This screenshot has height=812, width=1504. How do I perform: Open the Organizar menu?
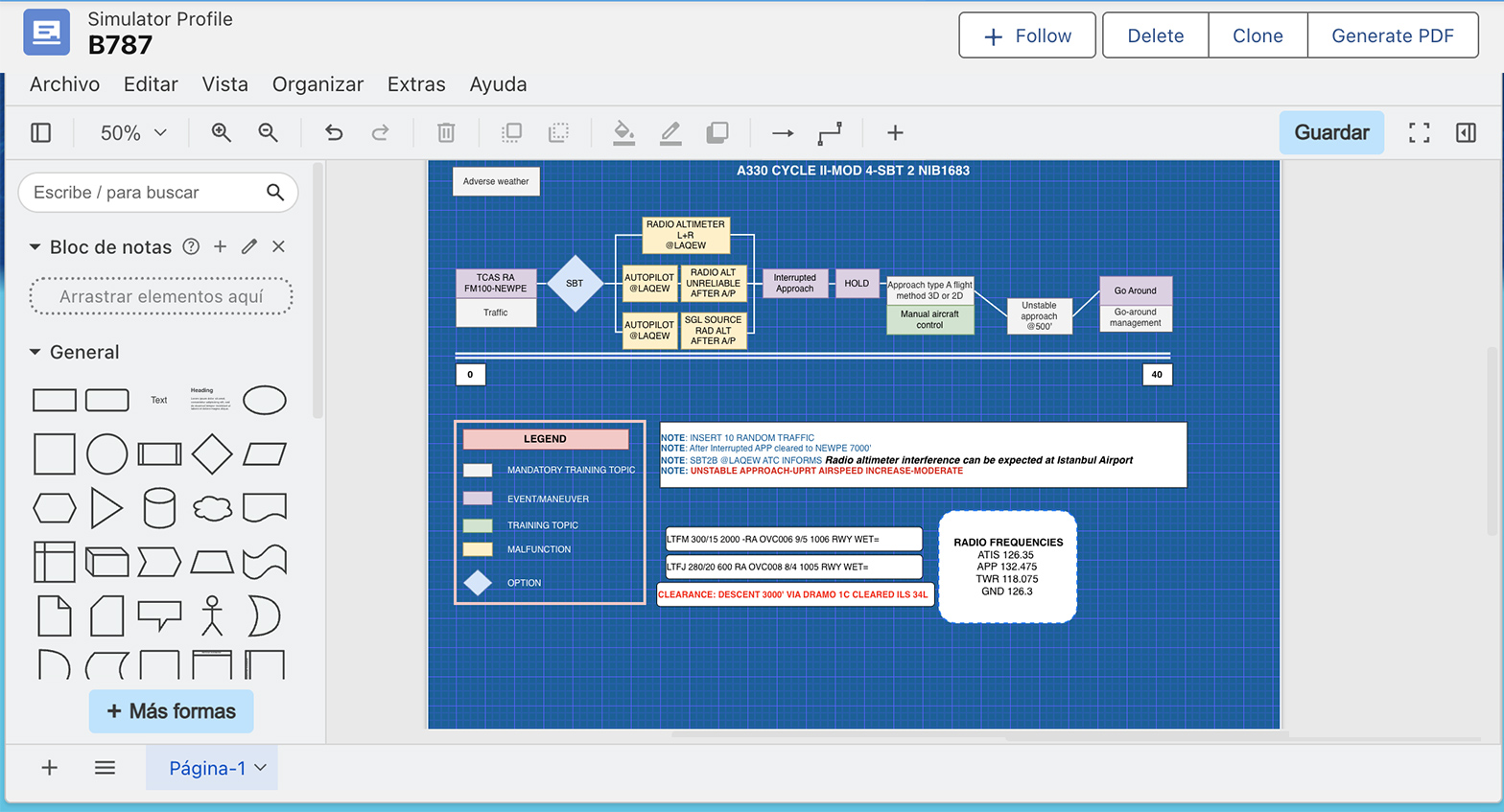click(x=317, y=84)
